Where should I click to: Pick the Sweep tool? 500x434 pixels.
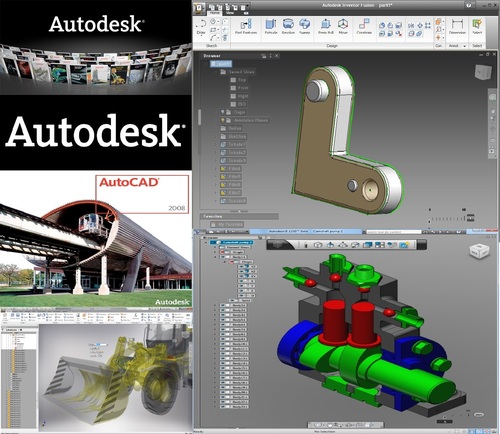point(304,26)
